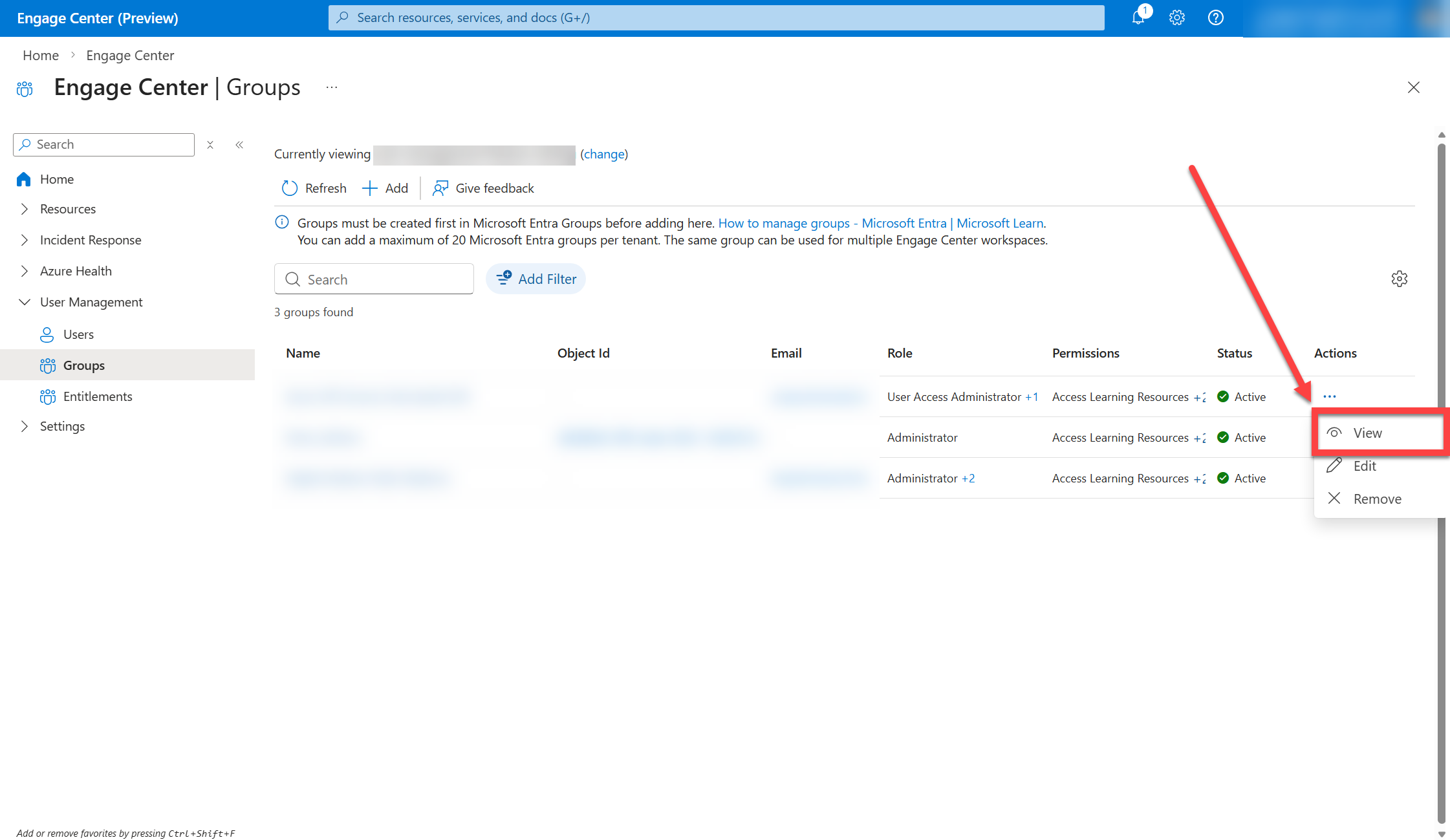Screen dimensions: 1450x840
Task: Click the Add plus icon
Action: (369, 188)
